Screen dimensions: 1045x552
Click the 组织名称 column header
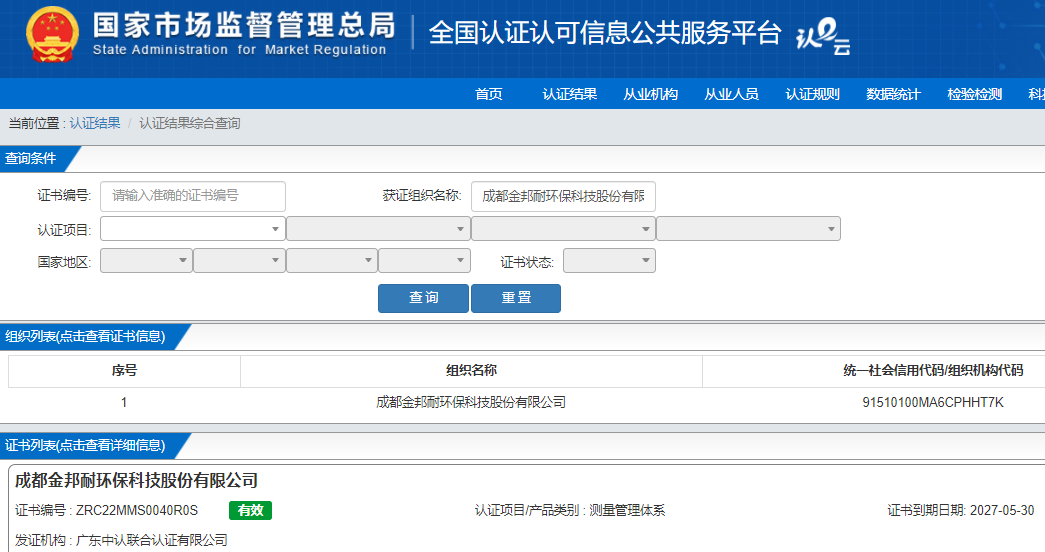click(x=471, y=371)
